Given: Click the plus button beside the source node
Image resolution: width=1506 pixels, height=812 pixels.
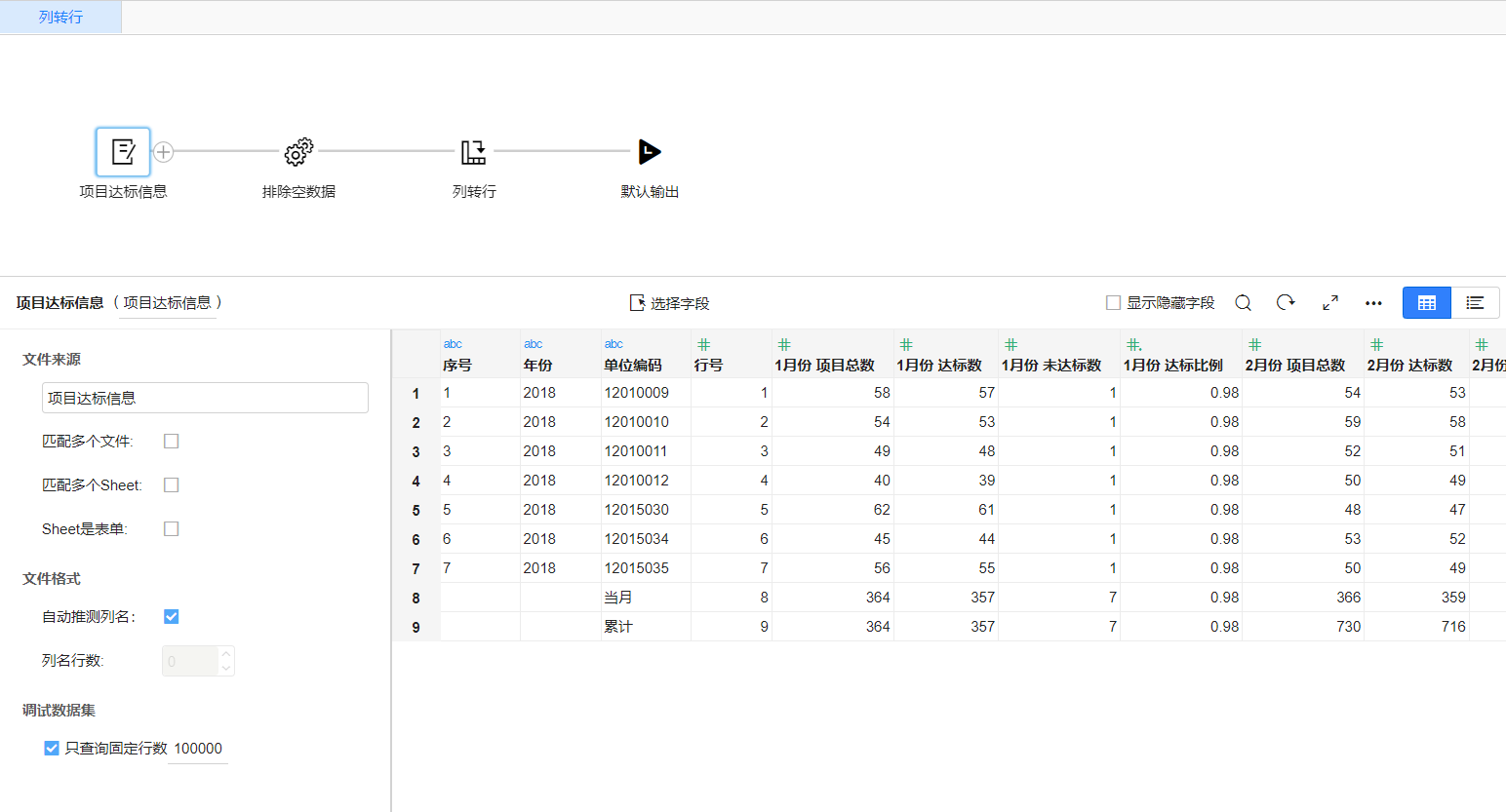Looking at the screenshot, I should pyautogui.click(x=164, y=152).
